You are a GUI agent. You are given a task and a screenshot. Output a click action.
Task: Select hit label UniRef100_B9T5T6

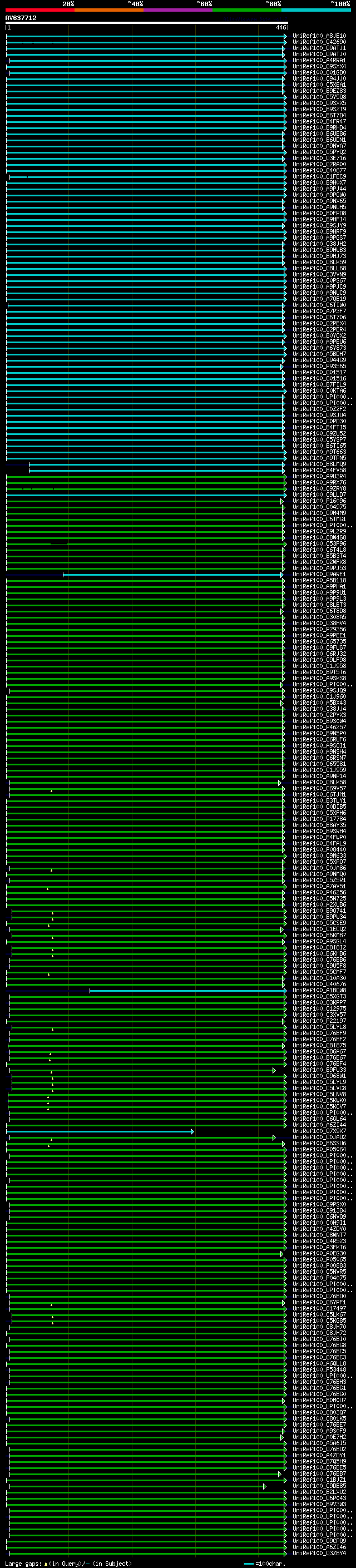coord(319,672)
